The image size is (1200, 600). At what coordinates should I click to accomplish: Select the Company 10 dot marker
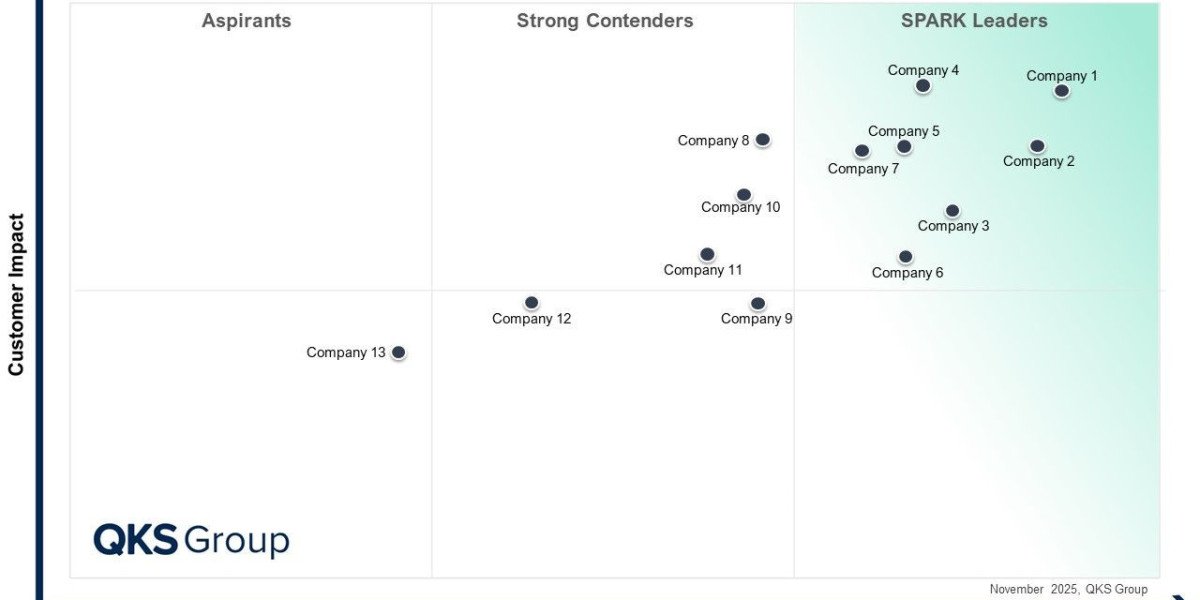pyautogui.click(x=743, y=195)
